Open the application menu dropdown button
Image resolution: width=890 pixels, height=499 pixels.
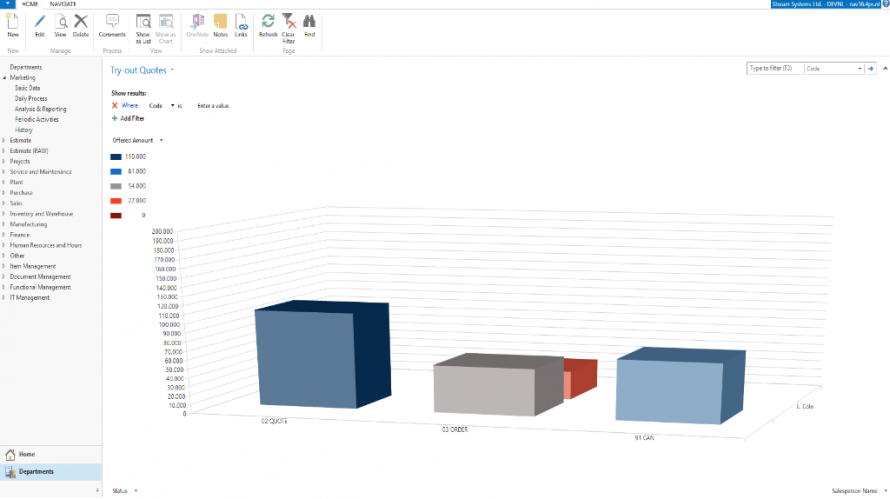[x=8, y=4]
